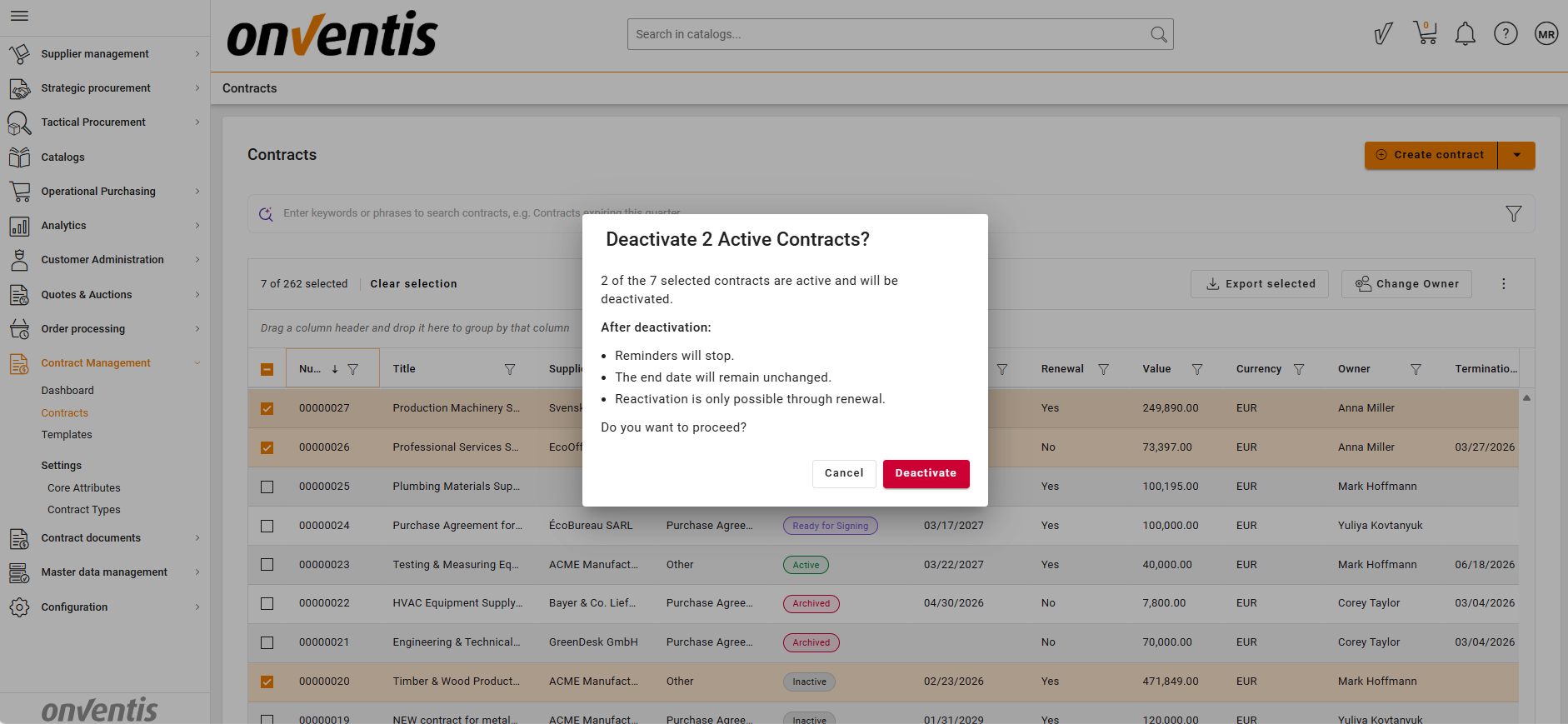Collapse the Contract Management section
This screenshot has height=724, width=1568.
197,363
